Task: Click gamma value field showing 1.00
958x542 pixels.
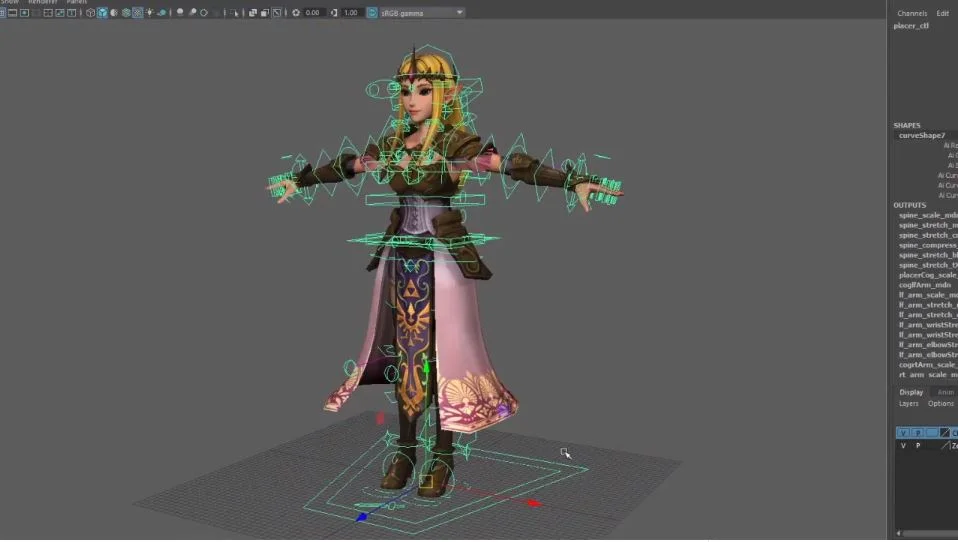Action: (x=352, y=13)
